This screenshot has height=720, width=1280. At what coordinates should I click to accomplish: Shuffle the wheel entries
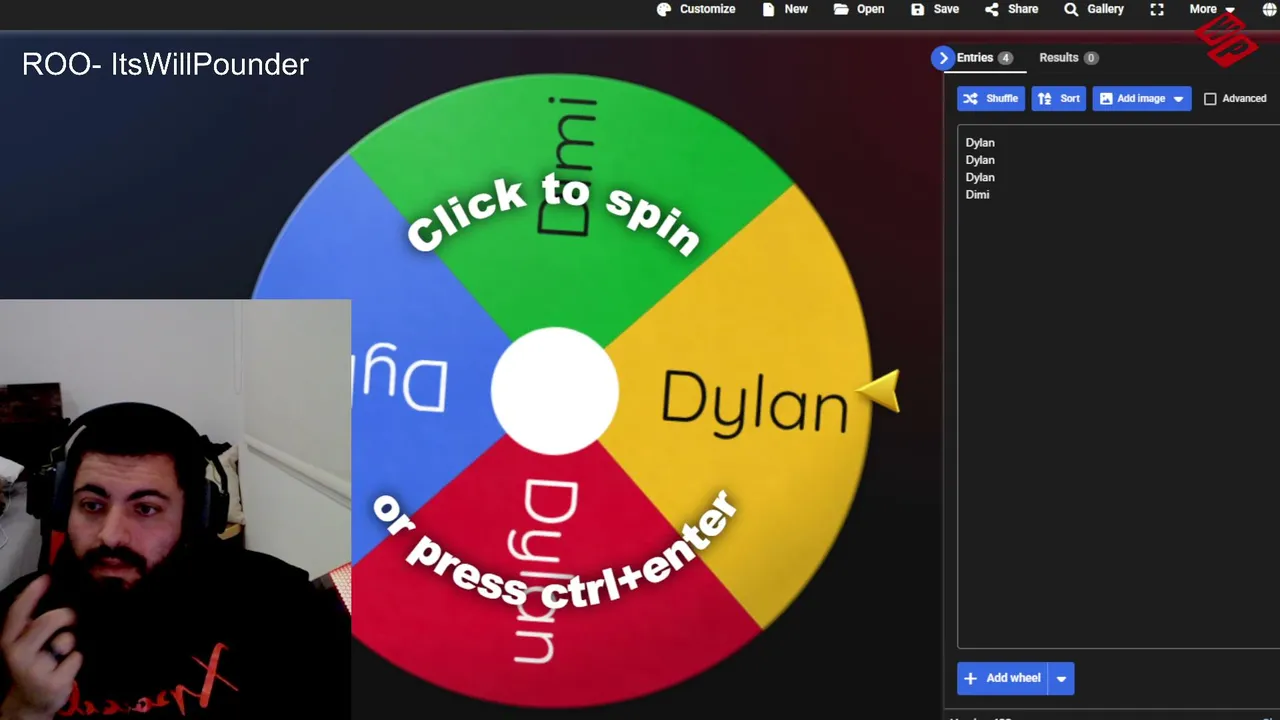991,98
